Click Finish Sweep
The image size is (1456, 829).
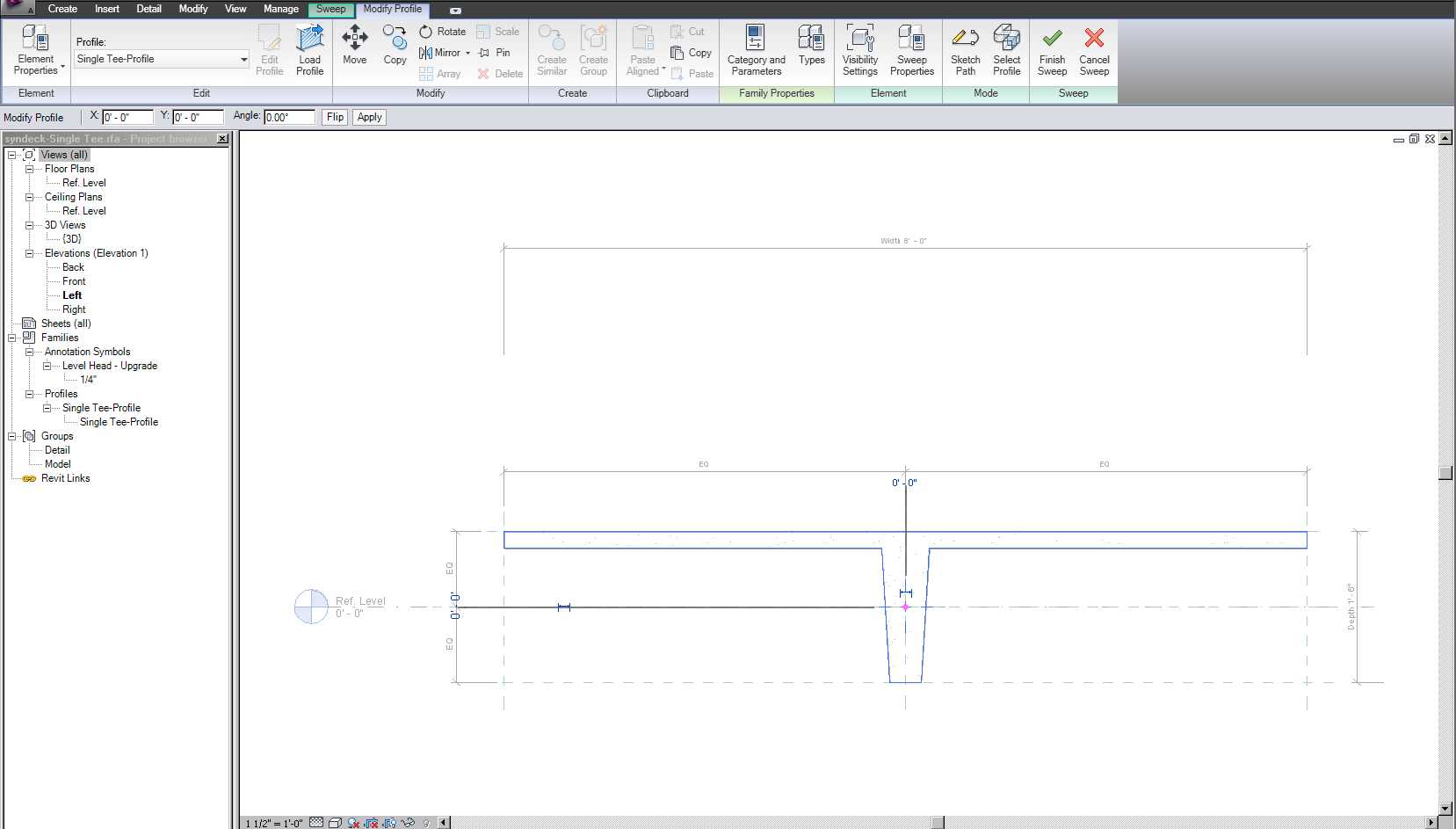[1052, 51]
